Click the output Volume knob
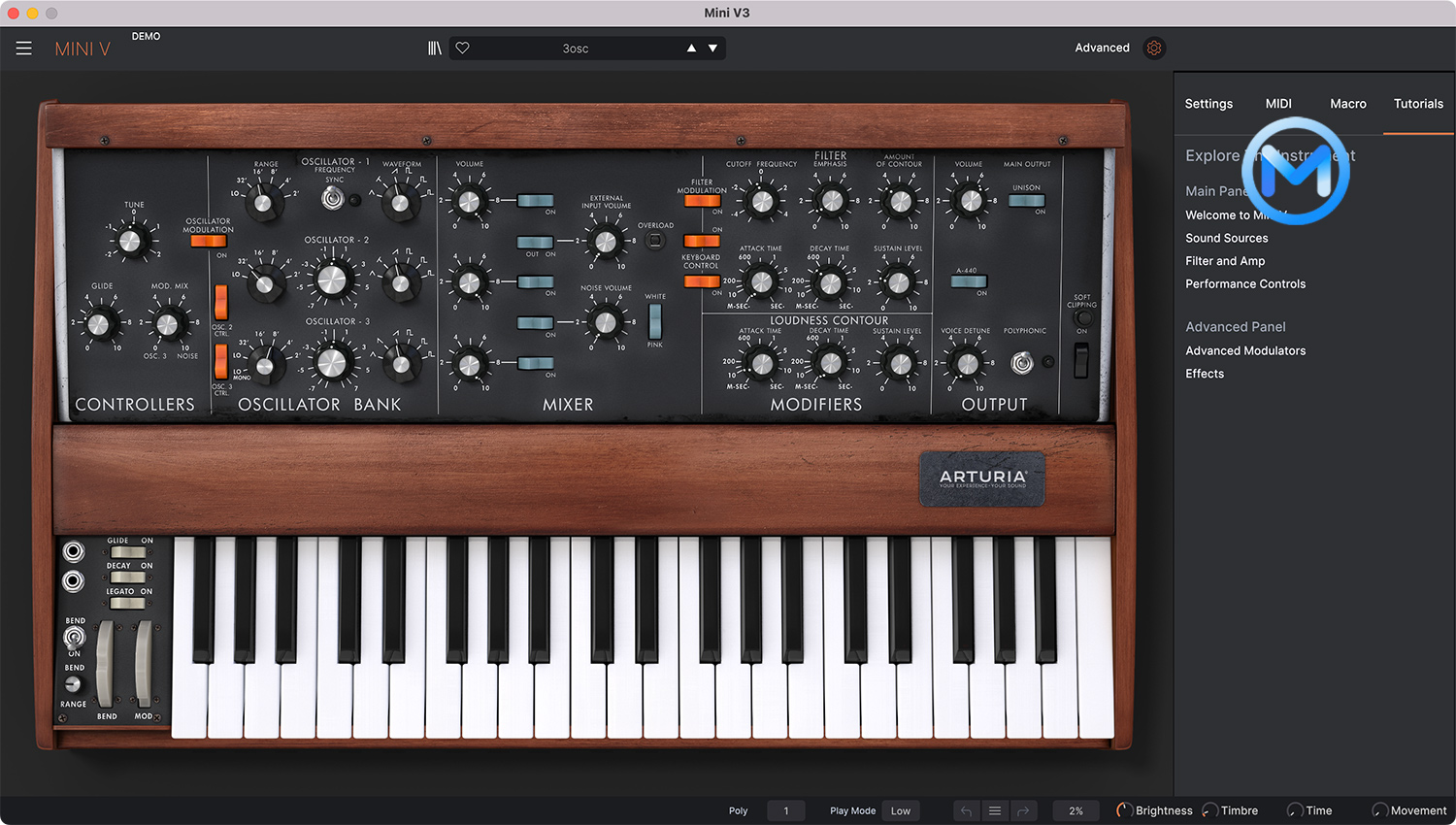Image resolution: width=1456 pixels, height=825 pixels. click(969, 201)
